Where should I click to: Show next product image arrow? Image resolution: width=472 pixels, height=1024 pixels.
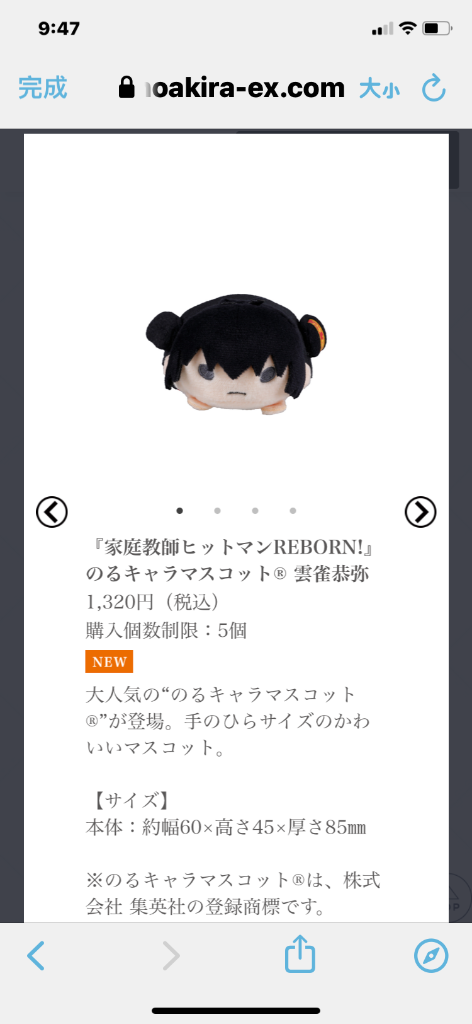(420, 512)
